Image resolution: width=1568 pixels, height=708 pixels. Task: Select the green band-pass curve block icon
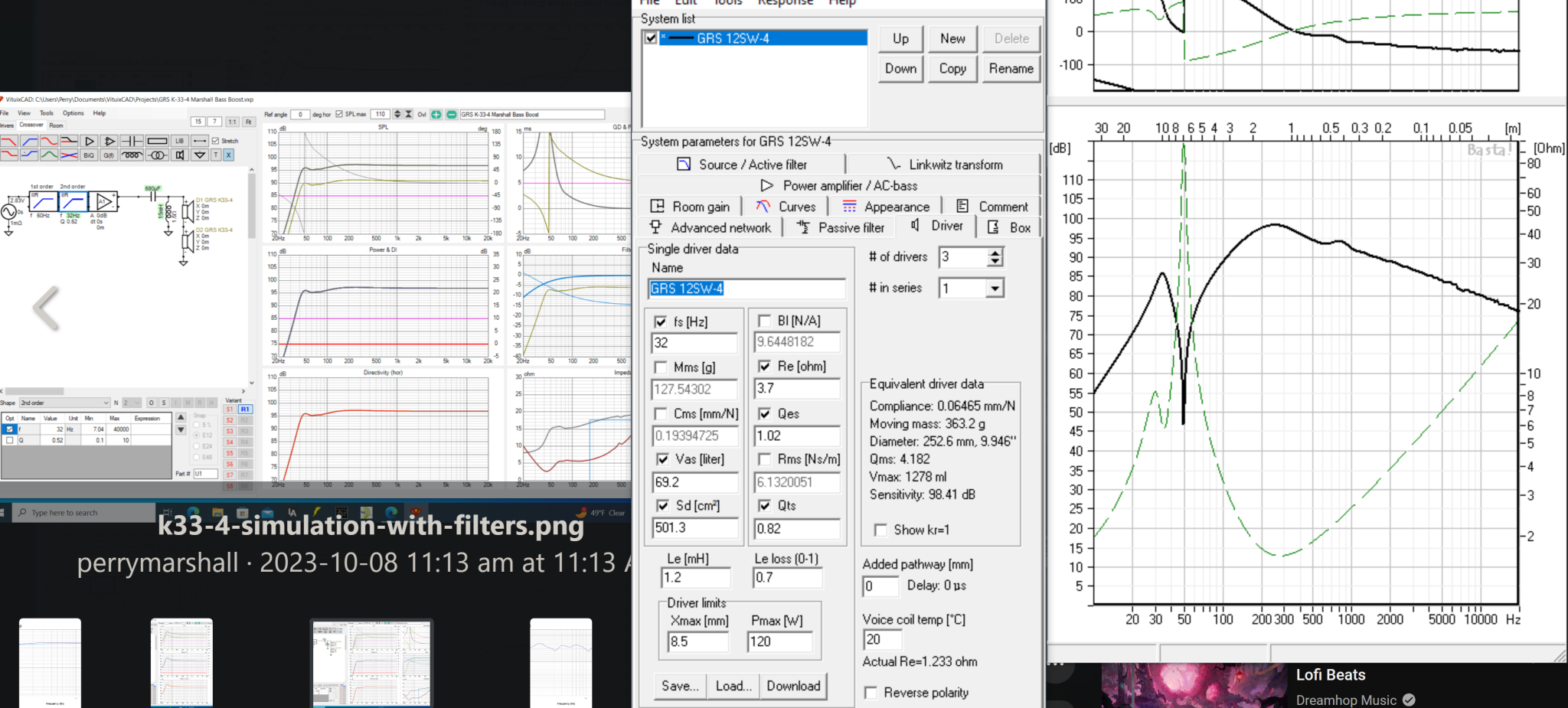point(49,155)
